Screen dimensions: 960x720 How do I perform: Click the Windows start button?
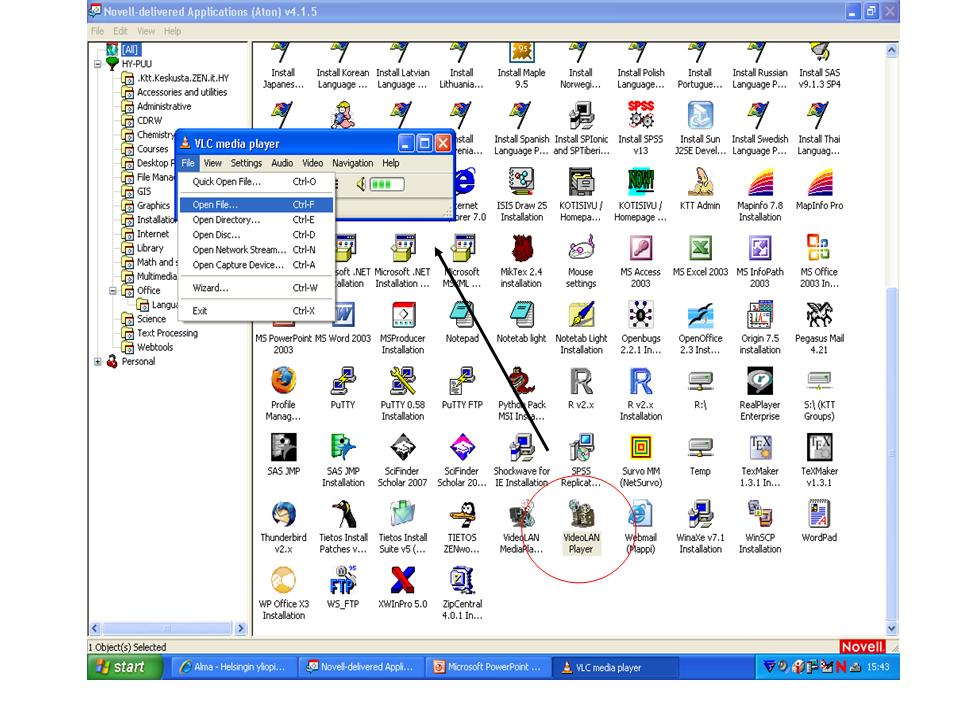pos(125,667)
